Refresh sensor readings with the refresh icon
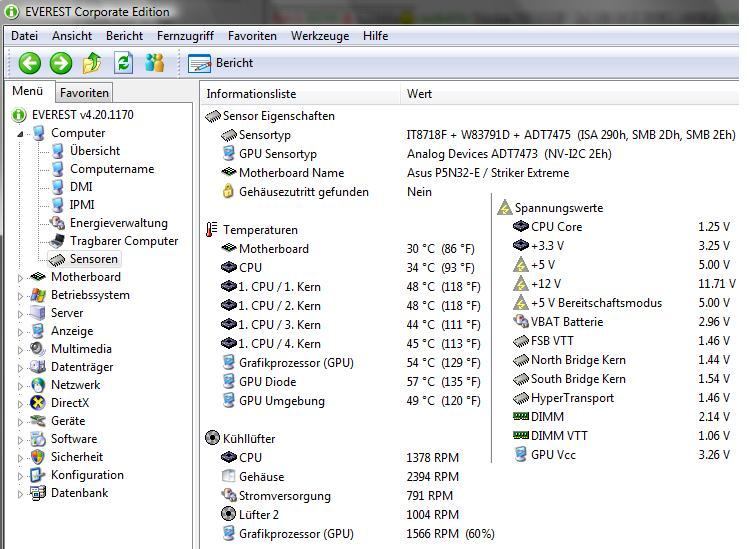This screenshot has width=749, height=549. click(x=123, y=63)
